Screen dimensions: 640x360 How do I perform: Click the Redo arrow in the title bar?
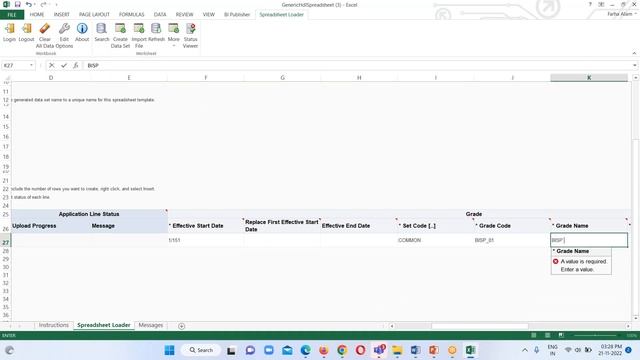point(43,4)
